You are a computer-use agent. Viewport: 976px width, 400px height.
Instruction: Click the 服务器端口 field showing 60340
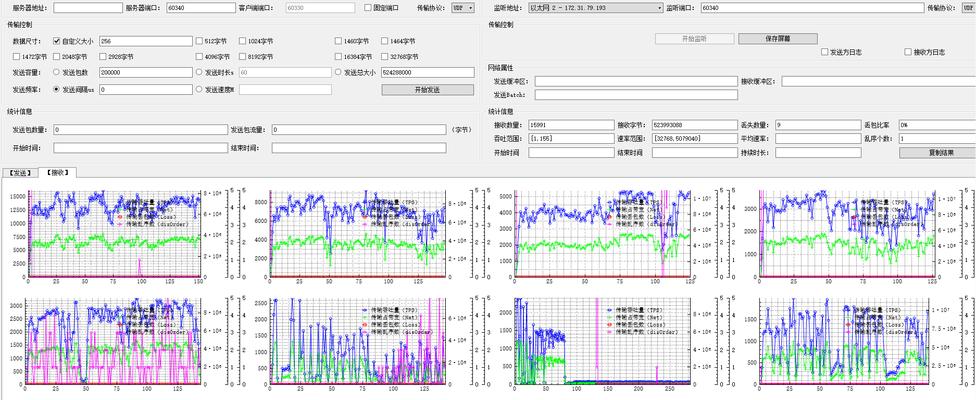[200, 7]
